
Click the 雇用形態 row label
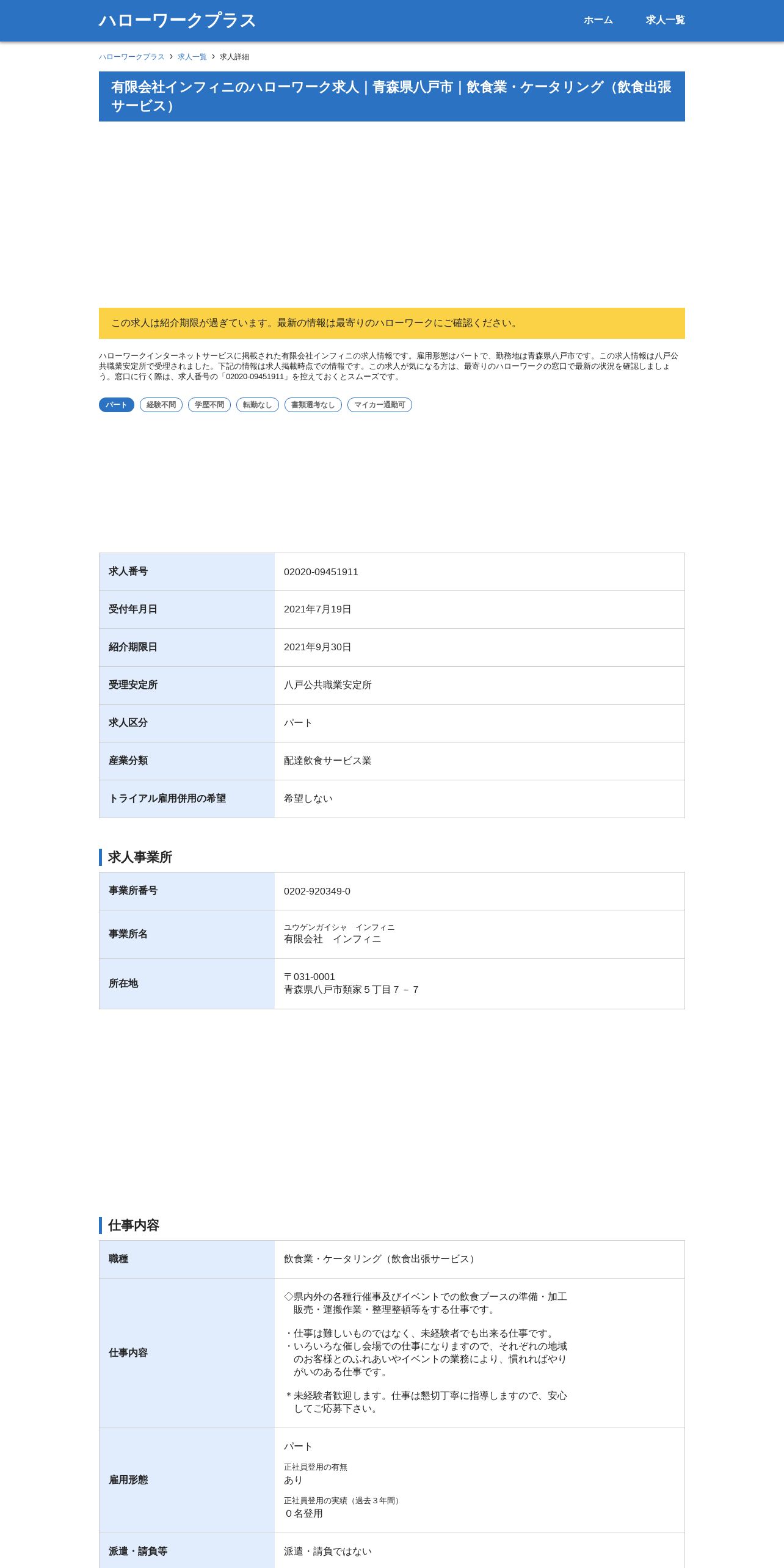coord(128,1480)
